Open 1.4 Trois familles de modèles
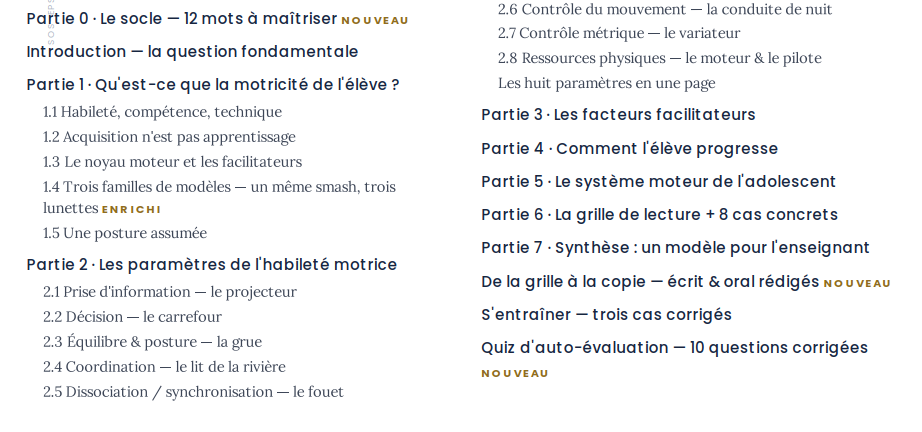This screenshot has height=432, width=922. coord(219,197)
